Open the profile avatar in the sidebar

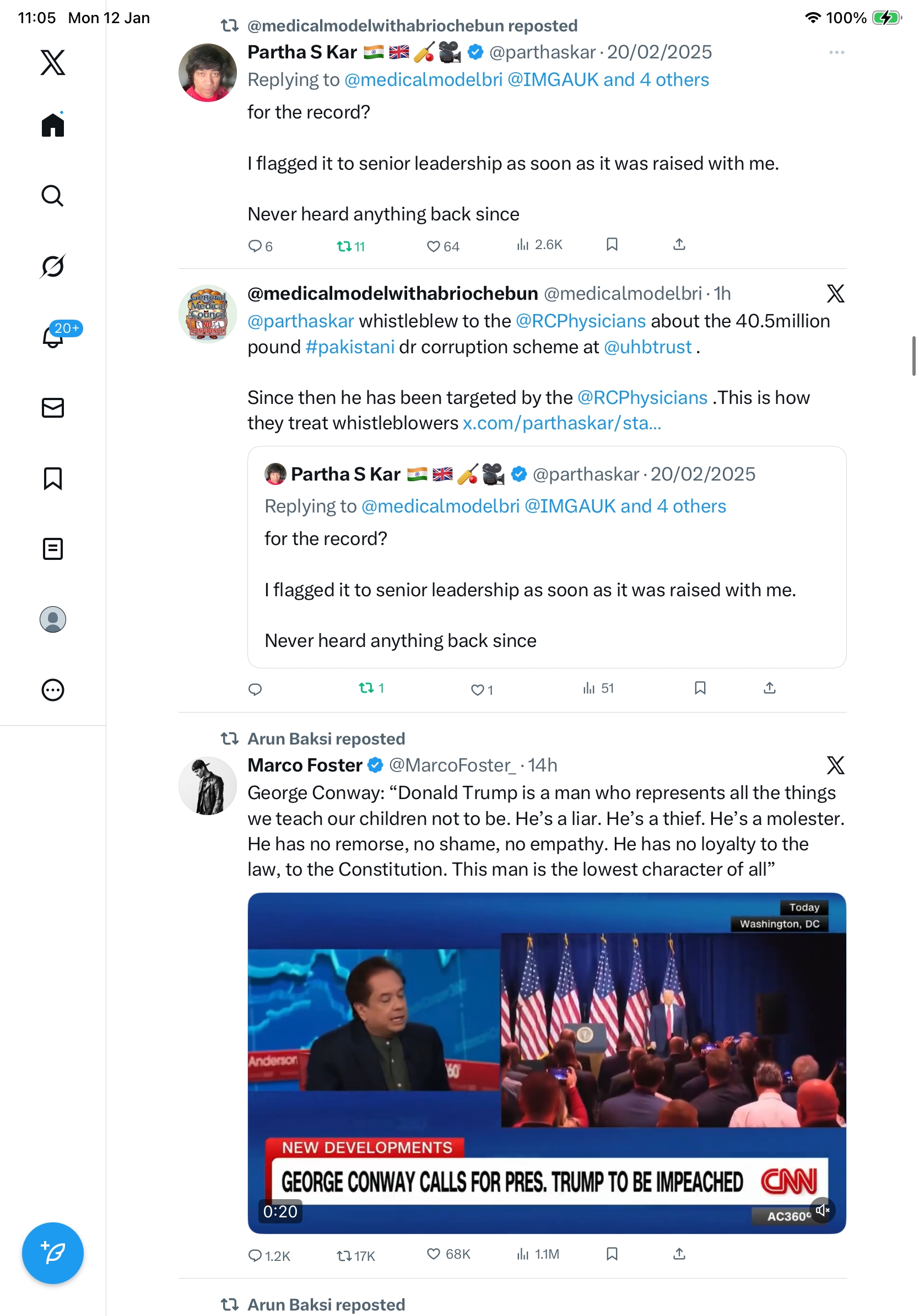(x=53, y=619)
